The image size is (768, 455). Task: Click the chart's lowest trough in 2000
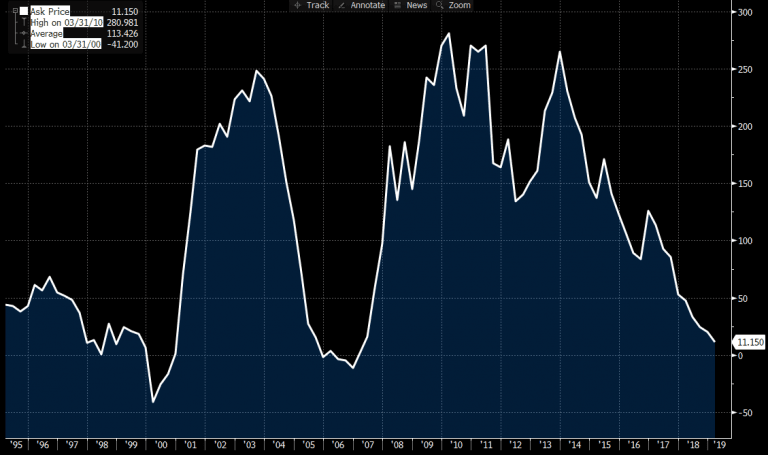(153, 402)
